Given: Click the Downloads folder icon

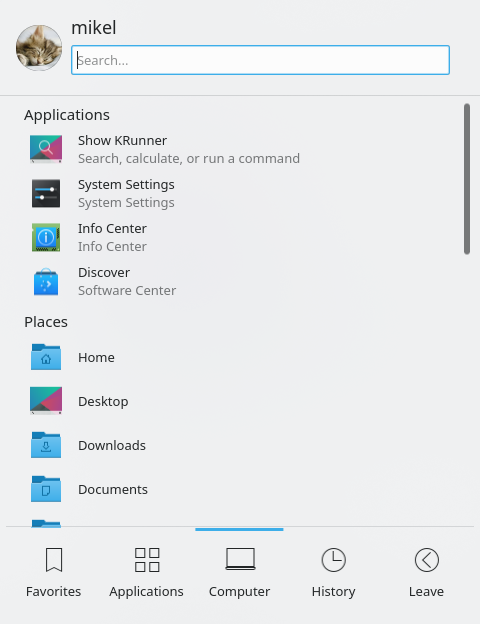Looking at the screenshot, I should tap(46, 445).
